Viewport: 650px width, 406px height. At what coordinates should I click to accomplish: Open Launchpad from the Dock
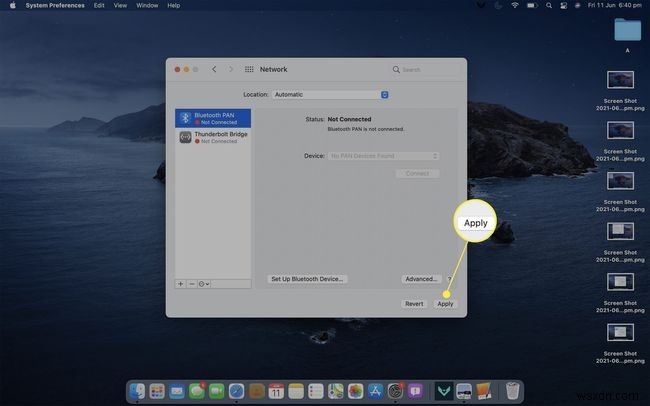(157, 391)
